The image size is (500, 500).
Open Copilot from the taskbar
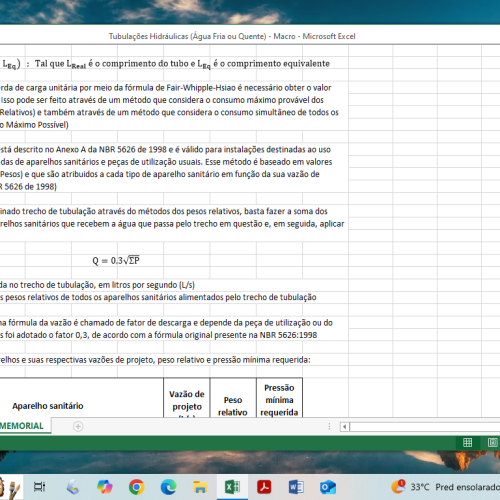coord(105,487)
